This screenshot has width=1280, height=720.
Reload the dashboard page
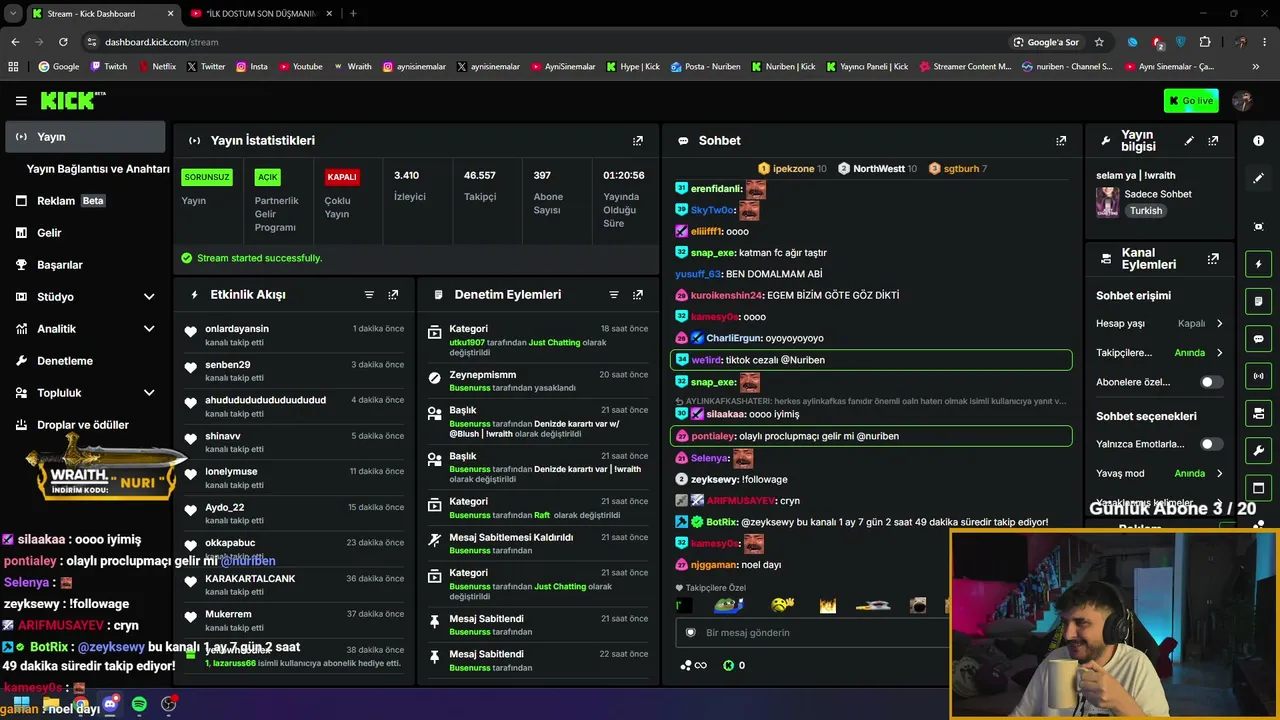[x=63, y=42]
